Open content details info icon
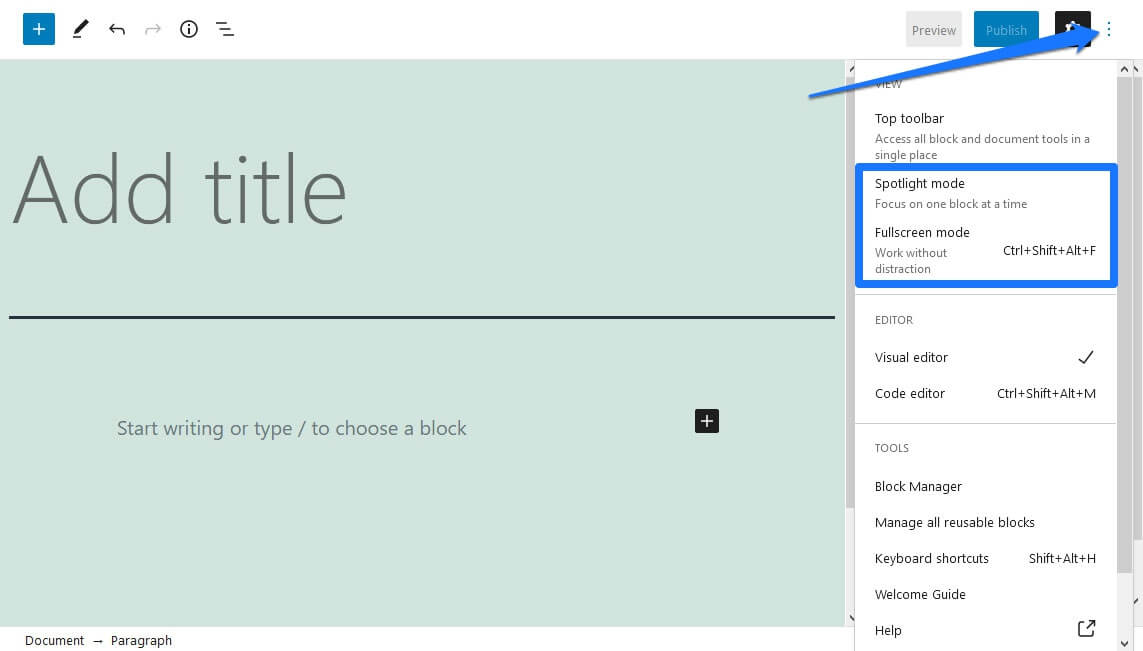The height and width of the screenshot is (651, 1143). click(189, 29)
